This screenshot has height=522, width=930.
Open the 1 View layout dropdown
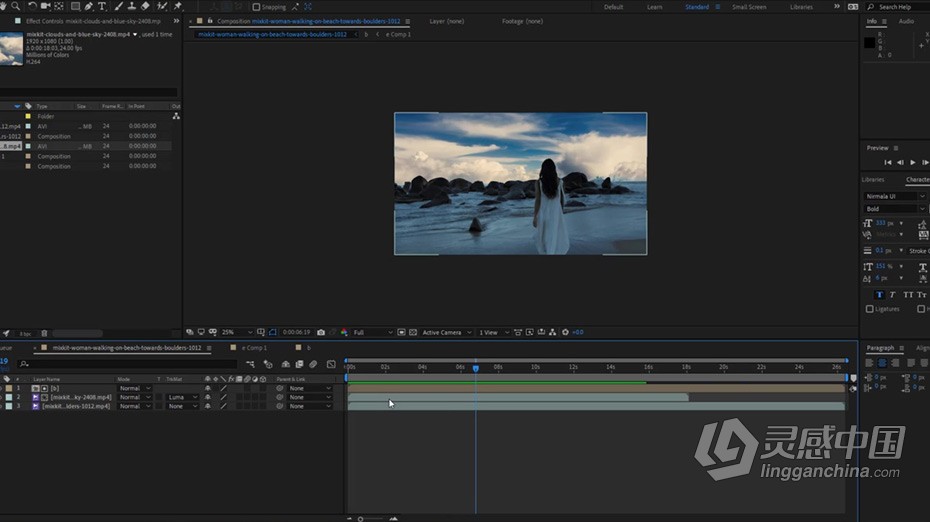(493, 332)
